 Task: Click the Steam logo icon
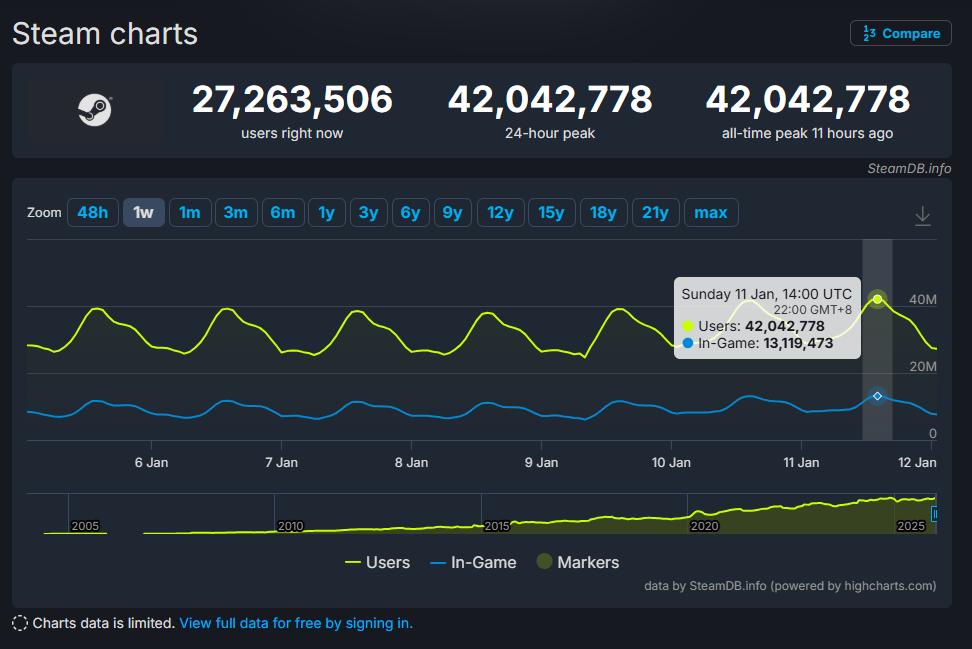(95, 110)
